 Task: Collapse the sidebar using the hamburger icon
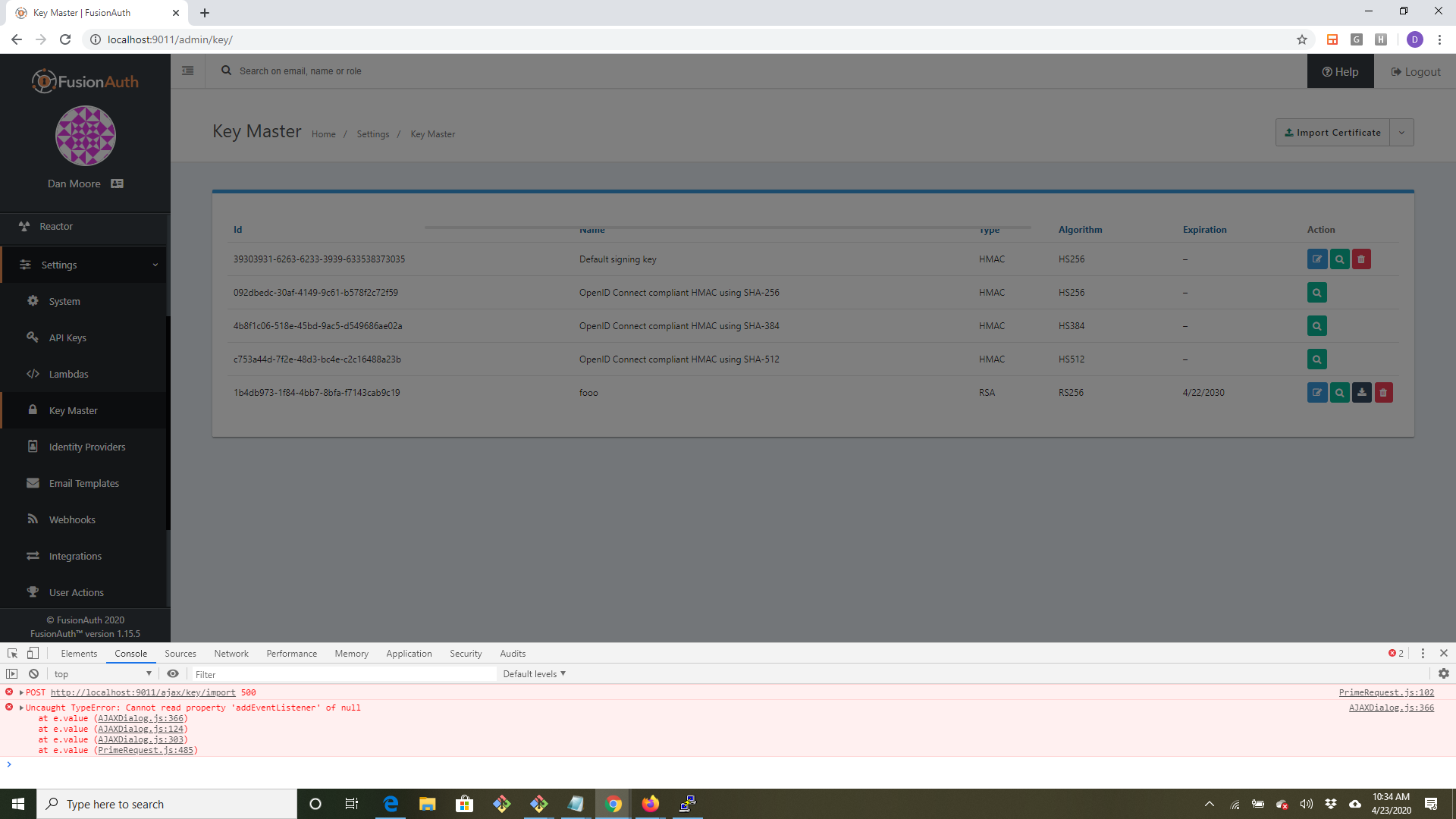click(188, 70)
